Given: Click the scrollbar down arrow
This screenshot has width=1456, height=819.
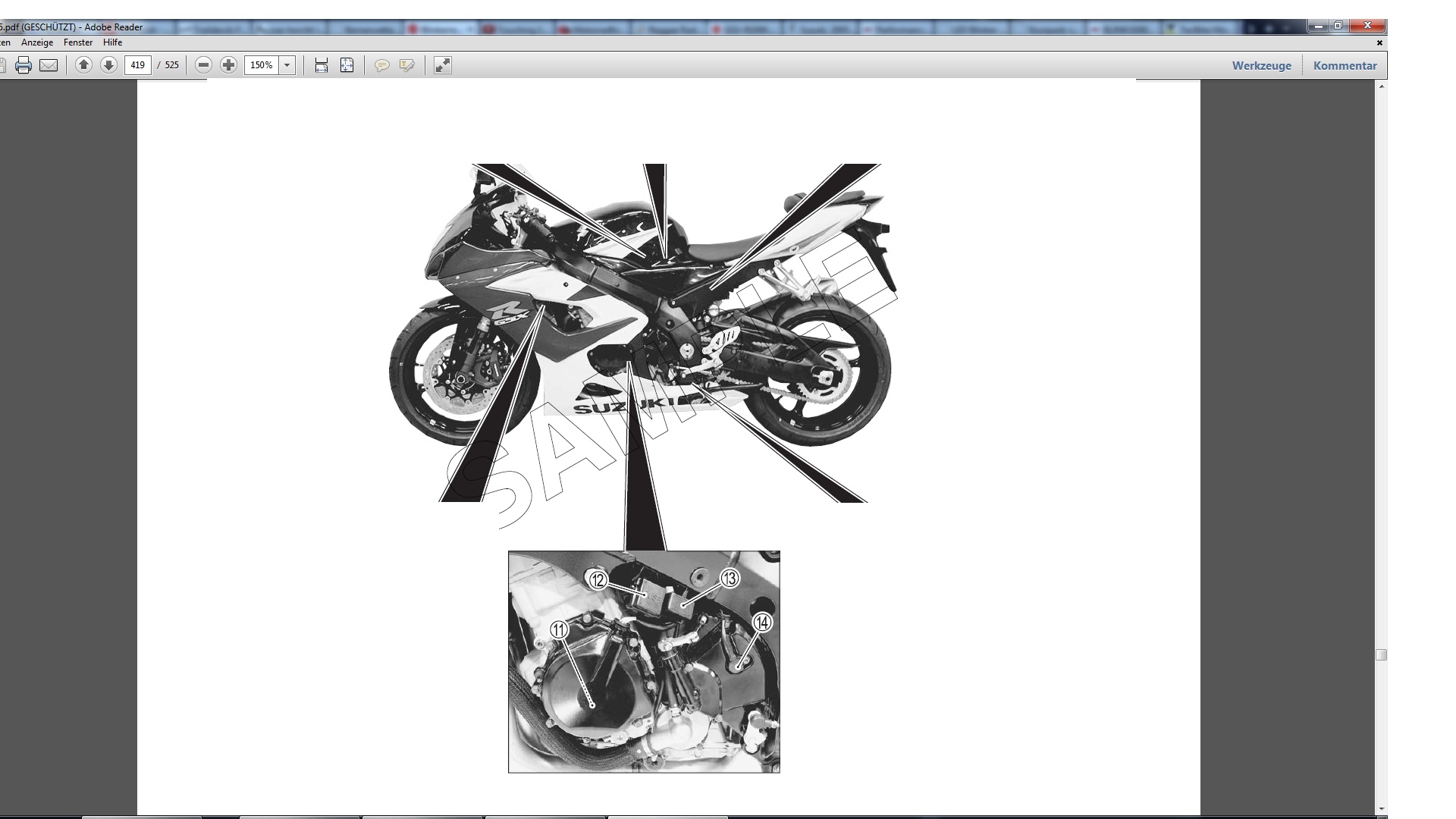Looking at the screenshot, I should (1381, 809).
